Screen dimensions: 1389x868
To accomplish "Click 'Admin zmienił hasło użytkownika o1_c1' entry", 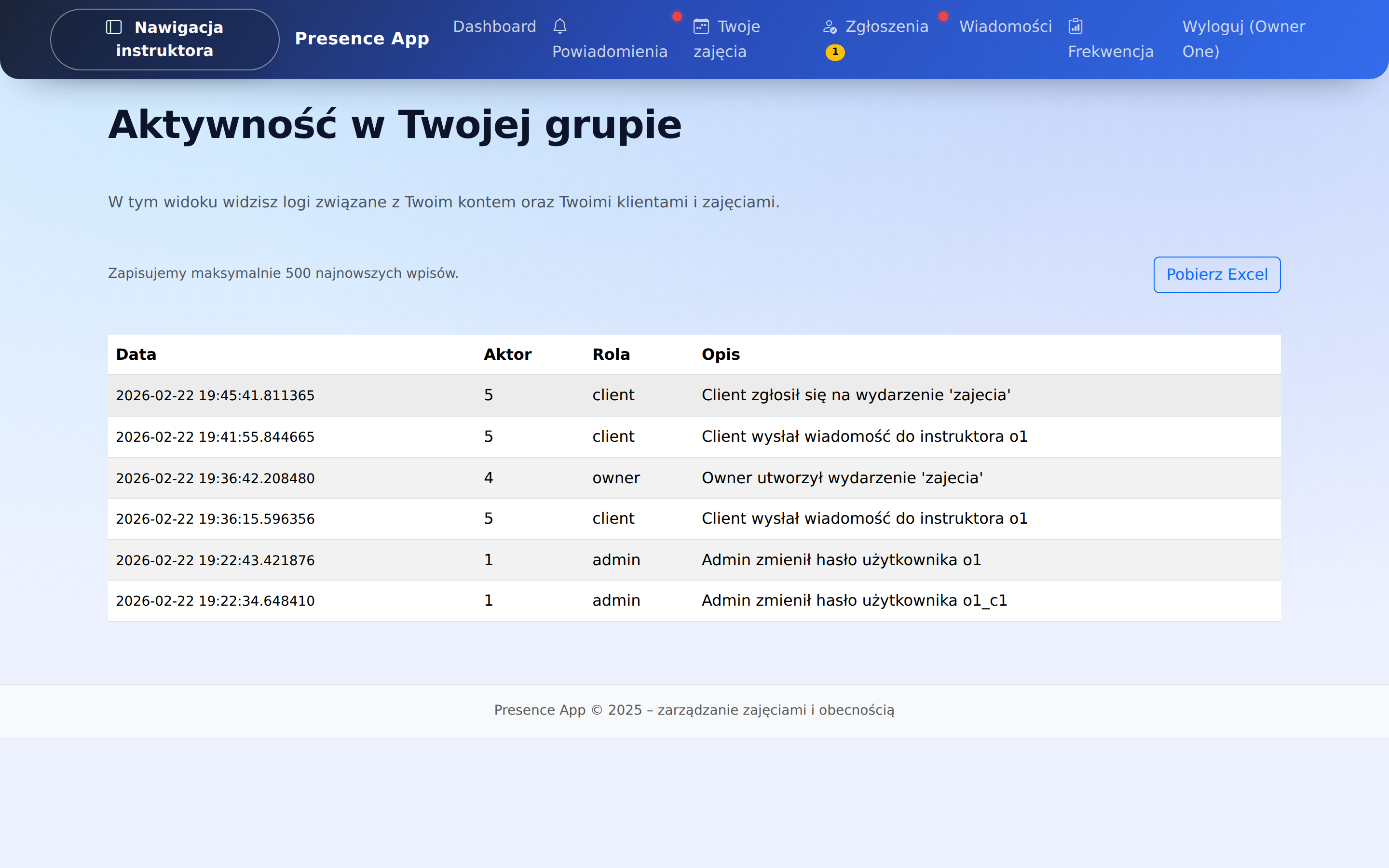I will pos(854,600).
